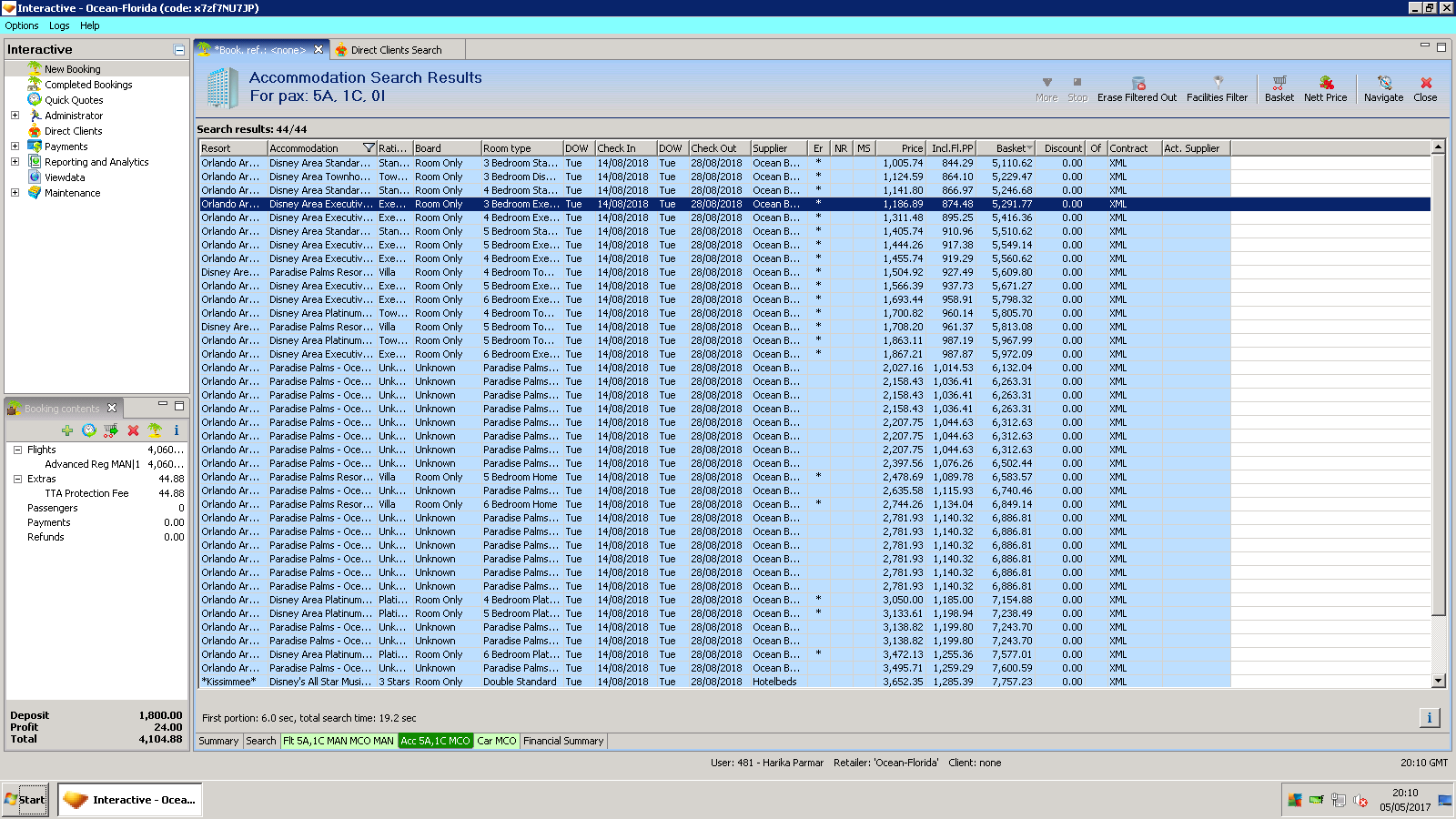Viewport: 1456px width, 819px height.
Task: Click the info button below the results table
Action: (1429, 718)
